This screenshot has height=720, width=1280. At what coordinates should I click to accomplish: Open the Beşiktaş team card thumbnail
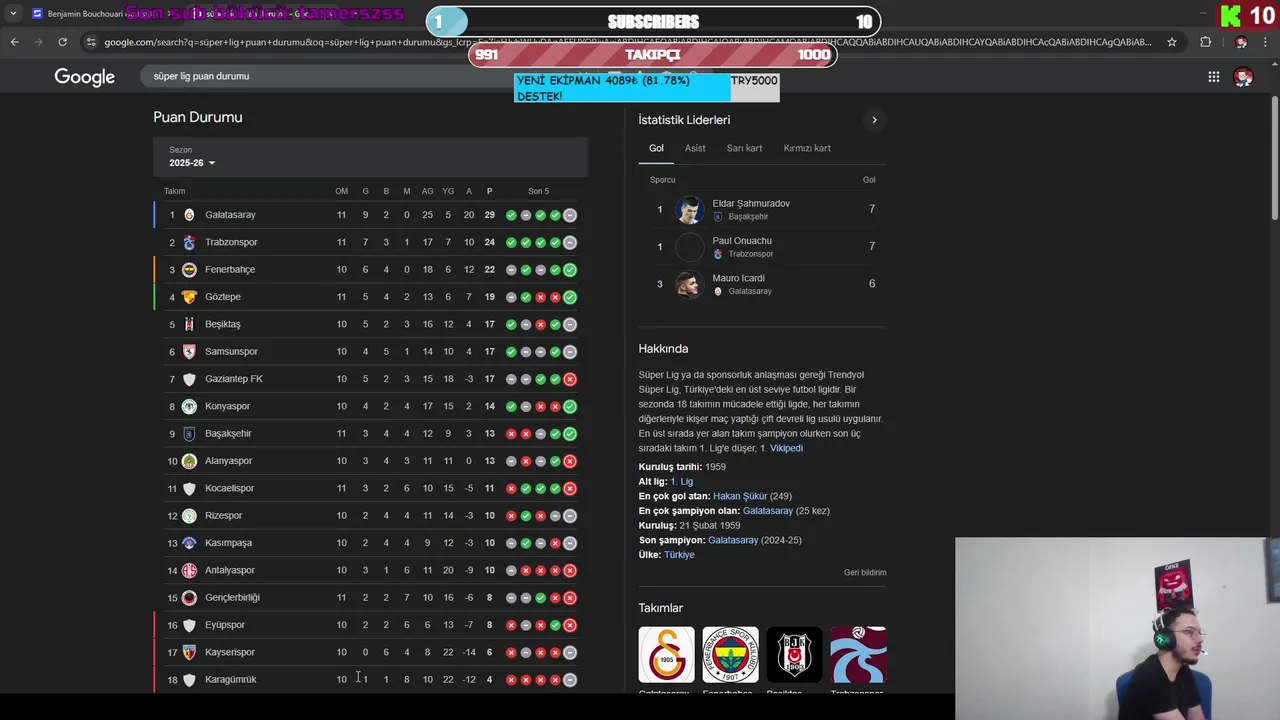click(x=794, y=654)
